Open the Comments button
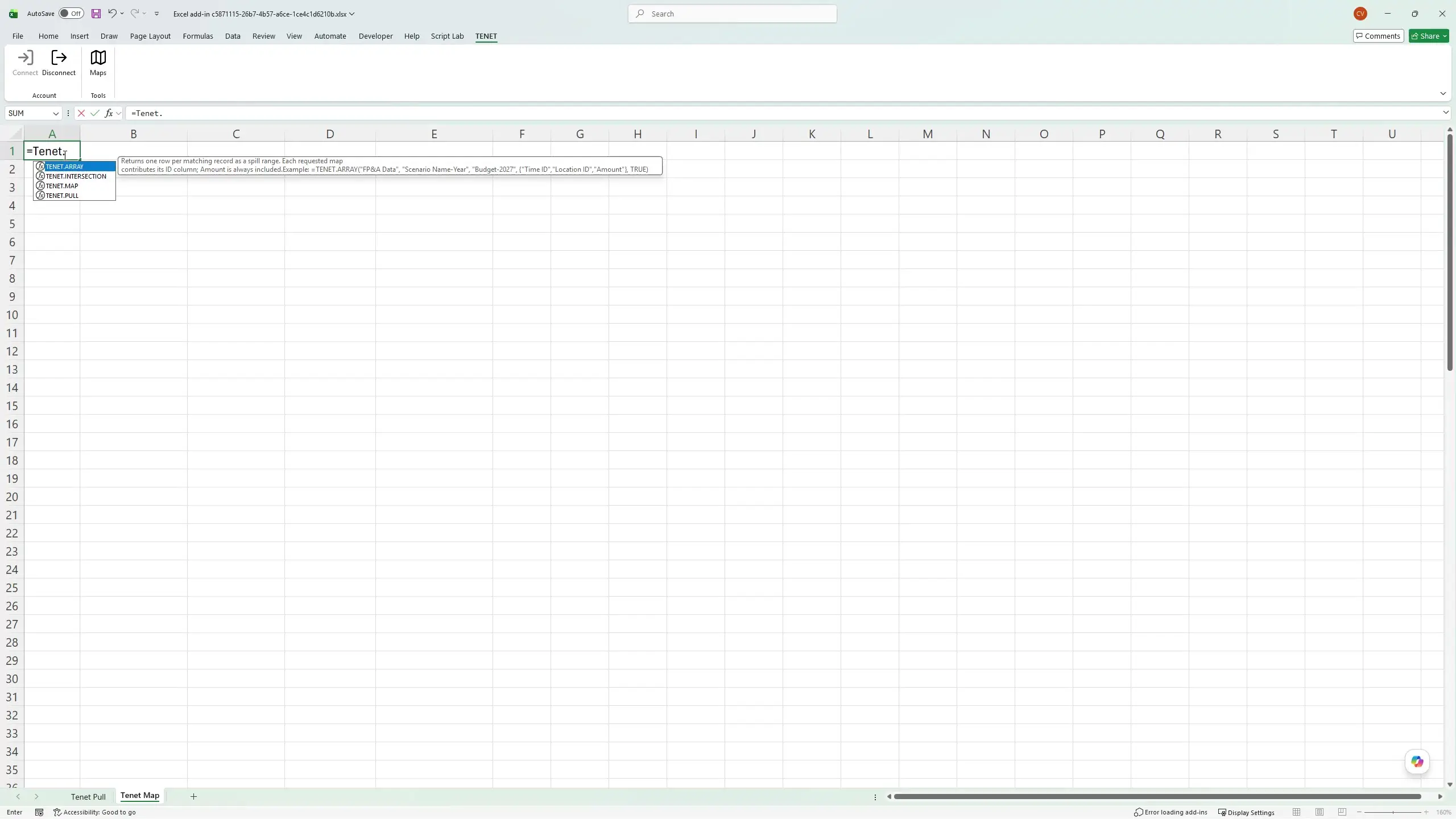The image size is (1456, 819). pyautogui.click(x=1378, y=36)
